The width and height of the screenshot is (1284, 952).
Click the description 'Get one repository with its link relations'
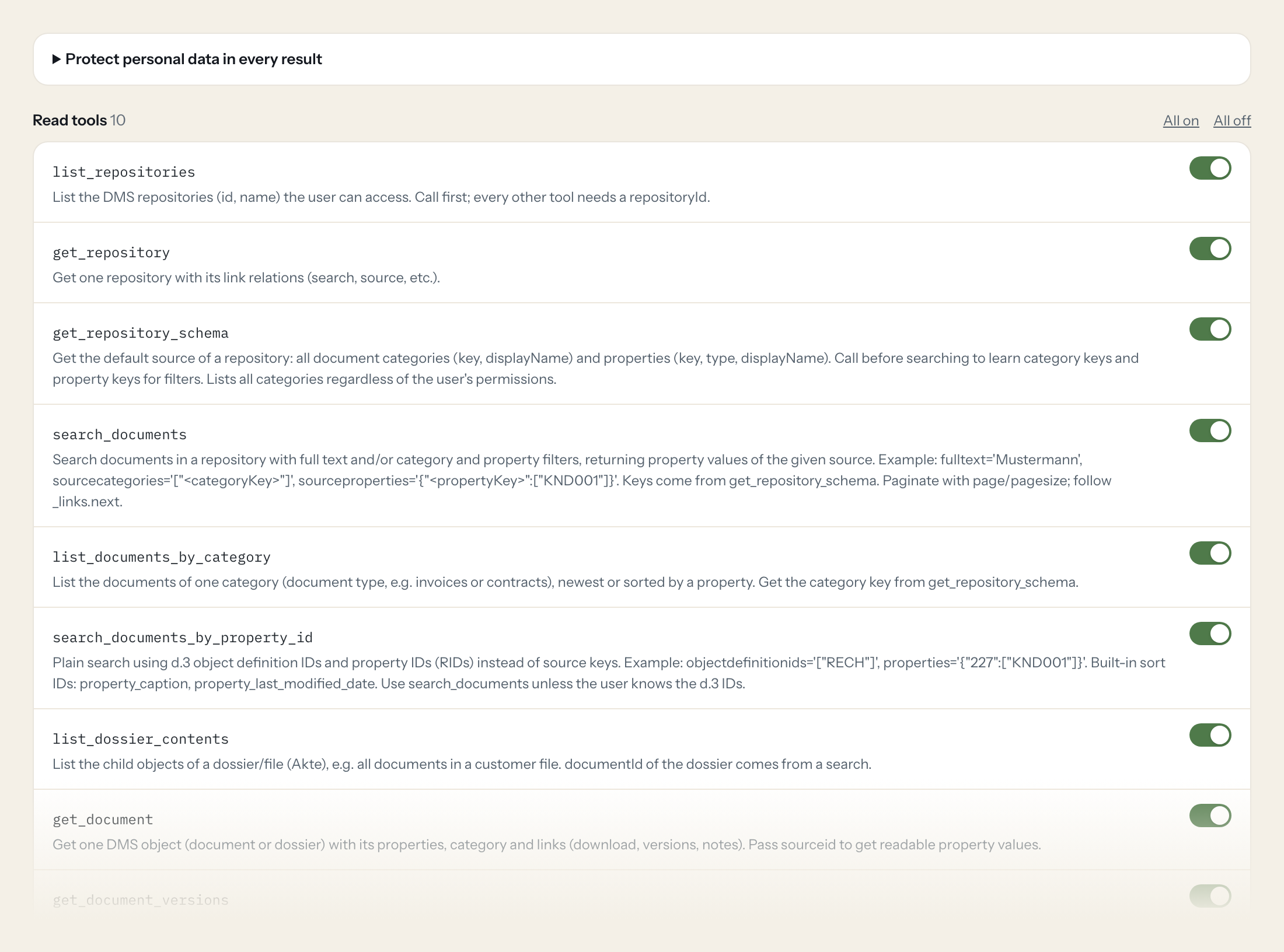tap(246, 278)
